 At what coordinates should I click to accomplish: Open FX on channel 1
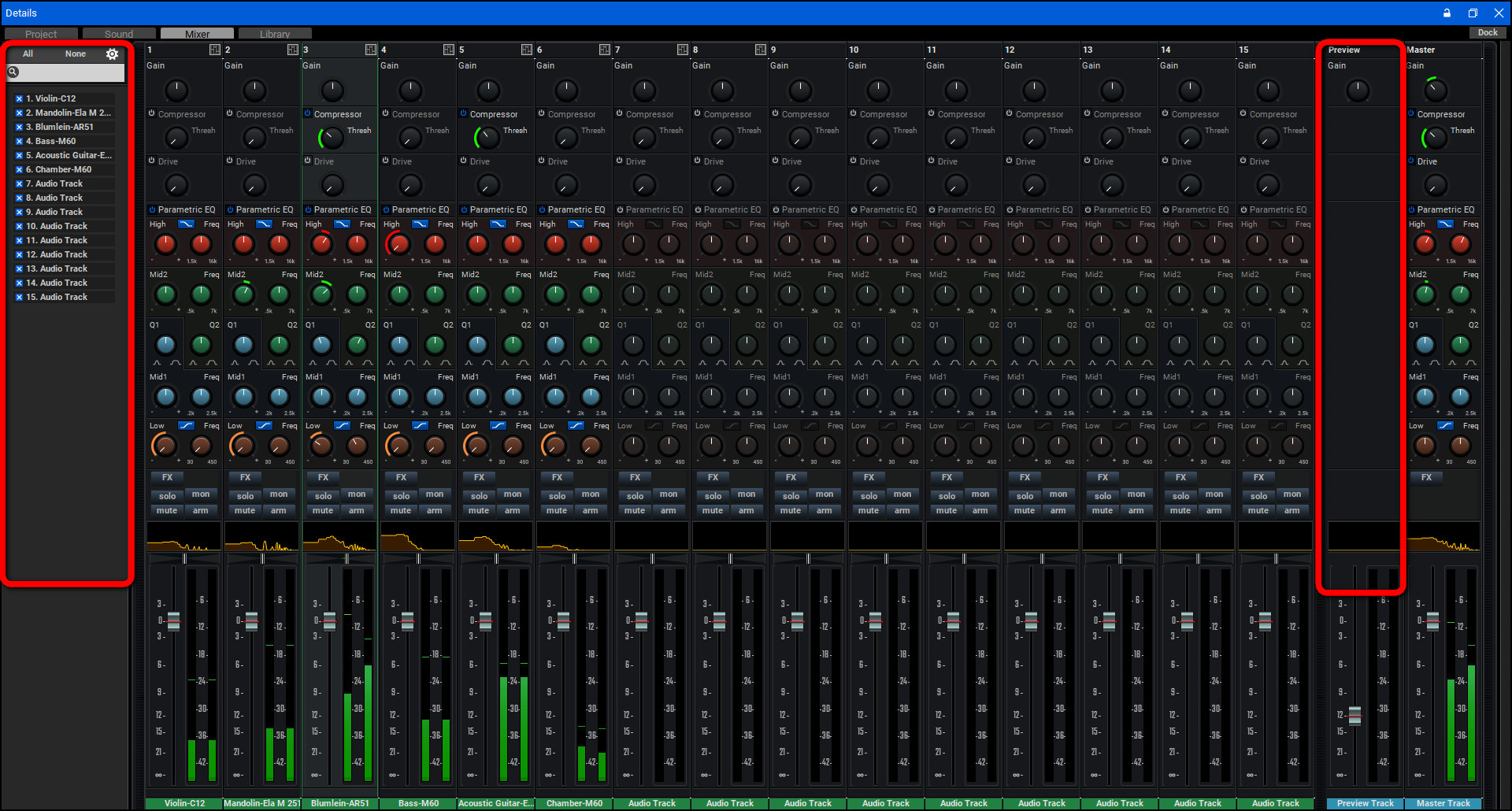(167, 477)
